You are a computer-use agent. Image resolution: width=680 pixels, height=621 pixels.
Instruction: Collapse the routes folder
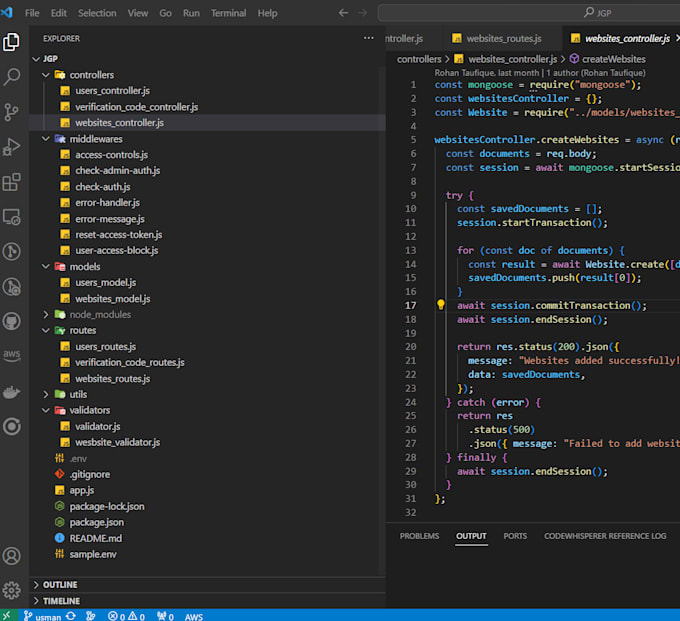[46, 330]
